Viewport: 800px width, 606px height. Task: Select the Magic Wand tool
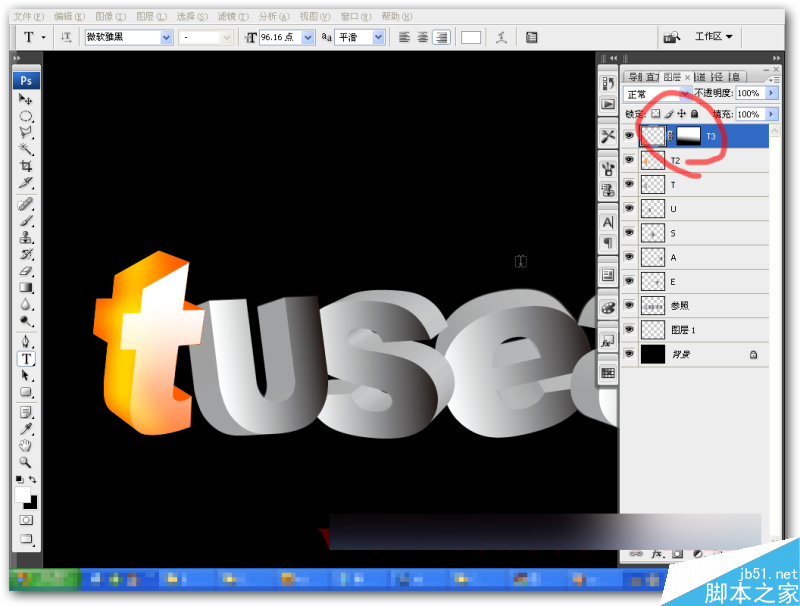26,149
